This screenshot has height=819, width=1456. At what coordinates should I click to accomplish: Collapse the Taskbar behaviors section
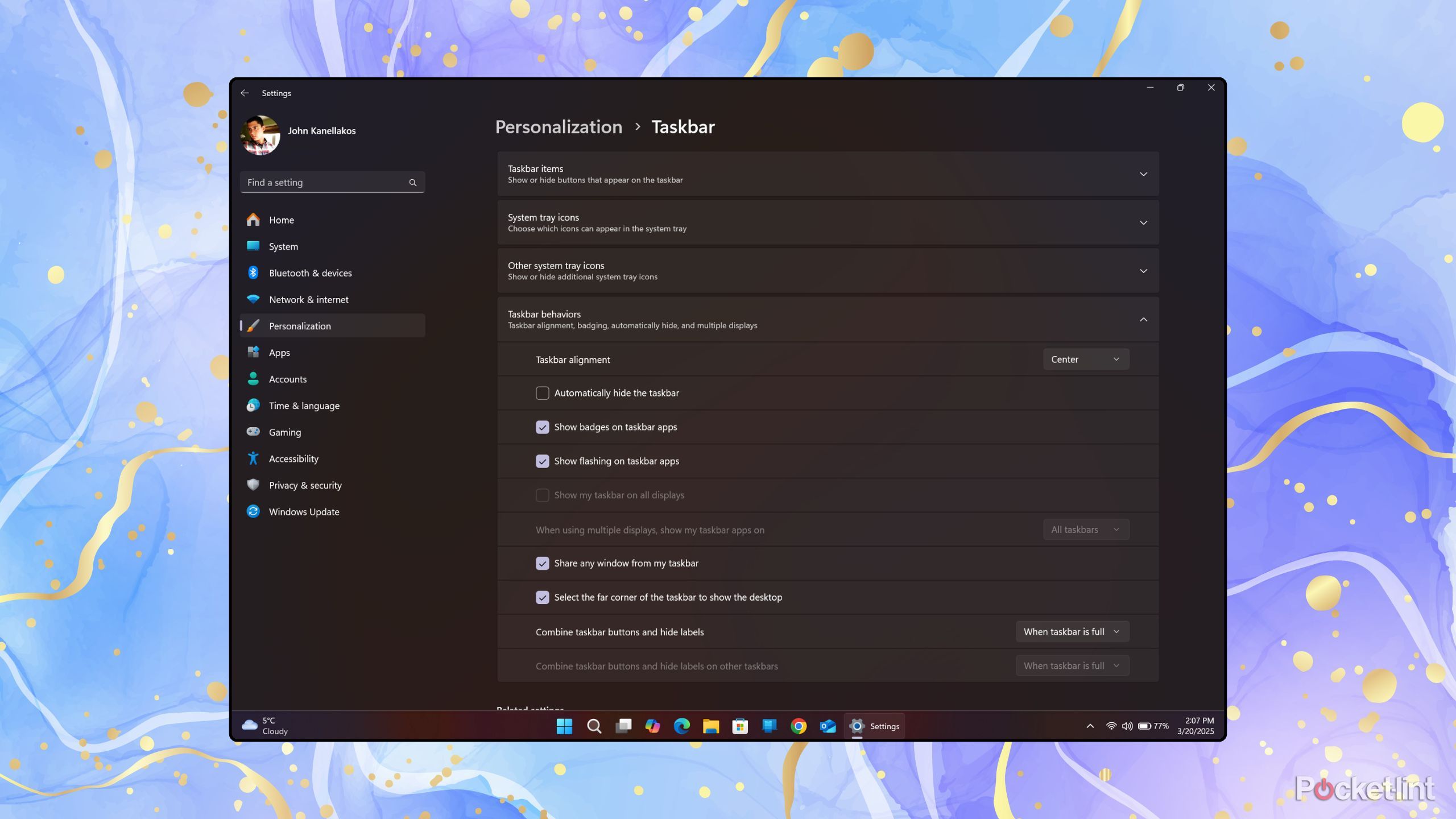click(1144, 319)
